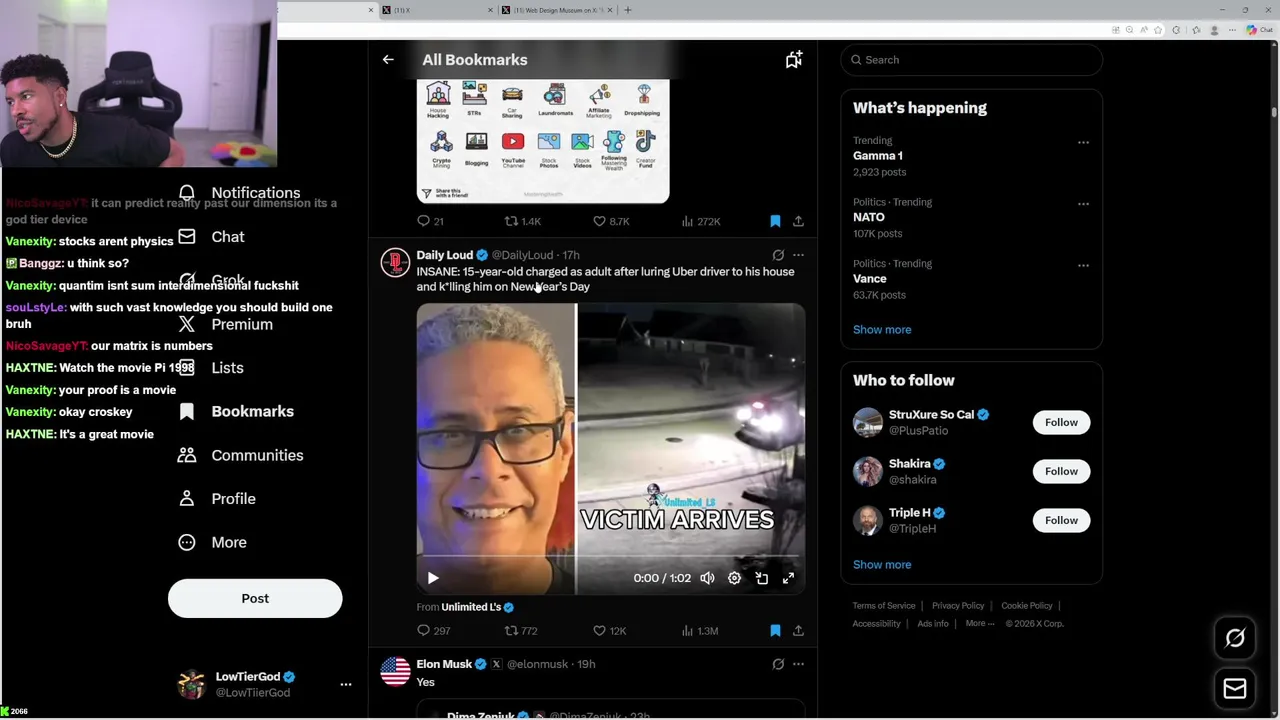Play the Daily Loud video
Screen dimensions: 1280x720
coord(433,578)
